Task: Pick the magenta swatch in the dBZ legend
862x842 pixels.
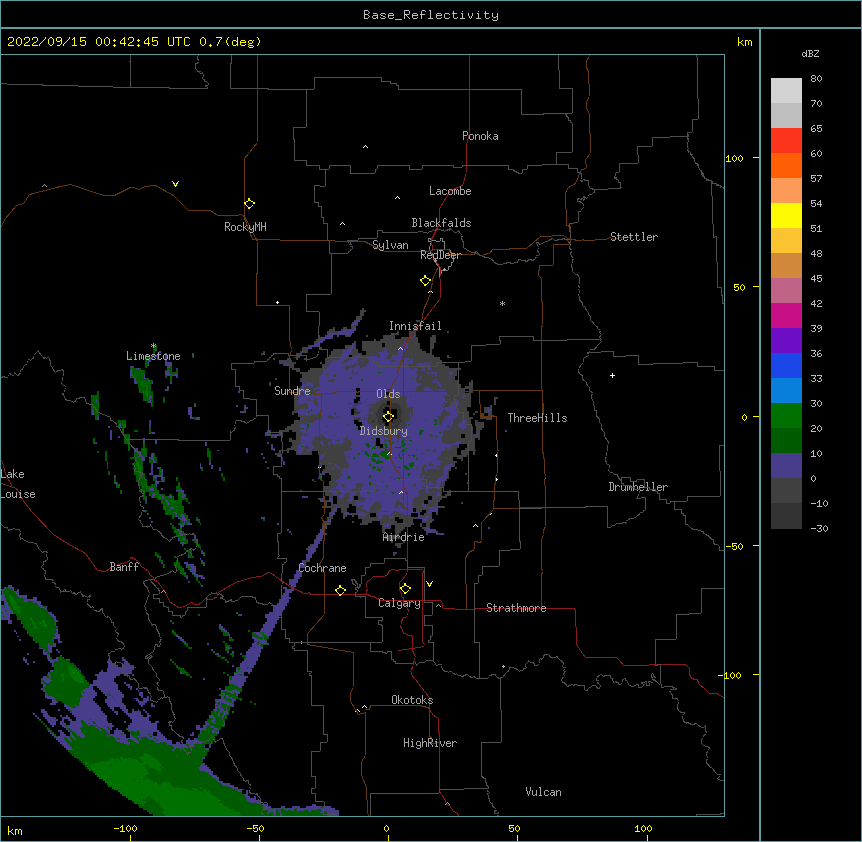Action: click(x=786, y=315)
